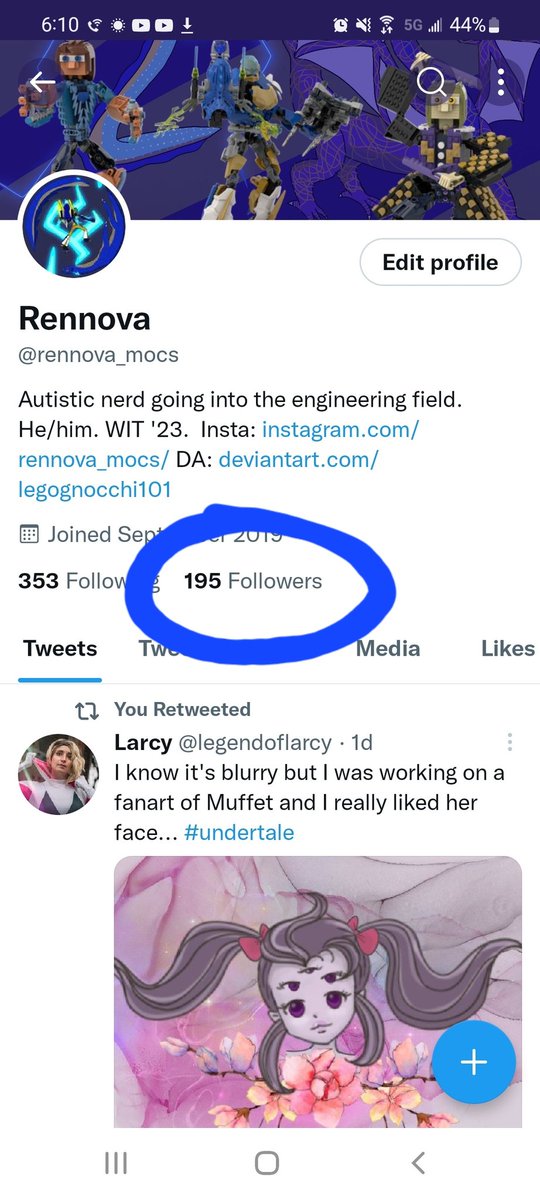Screen dimensions: 540x1200
Task: Click the Edit profile button
Action: pyautogui.click(x=440, y=263)
